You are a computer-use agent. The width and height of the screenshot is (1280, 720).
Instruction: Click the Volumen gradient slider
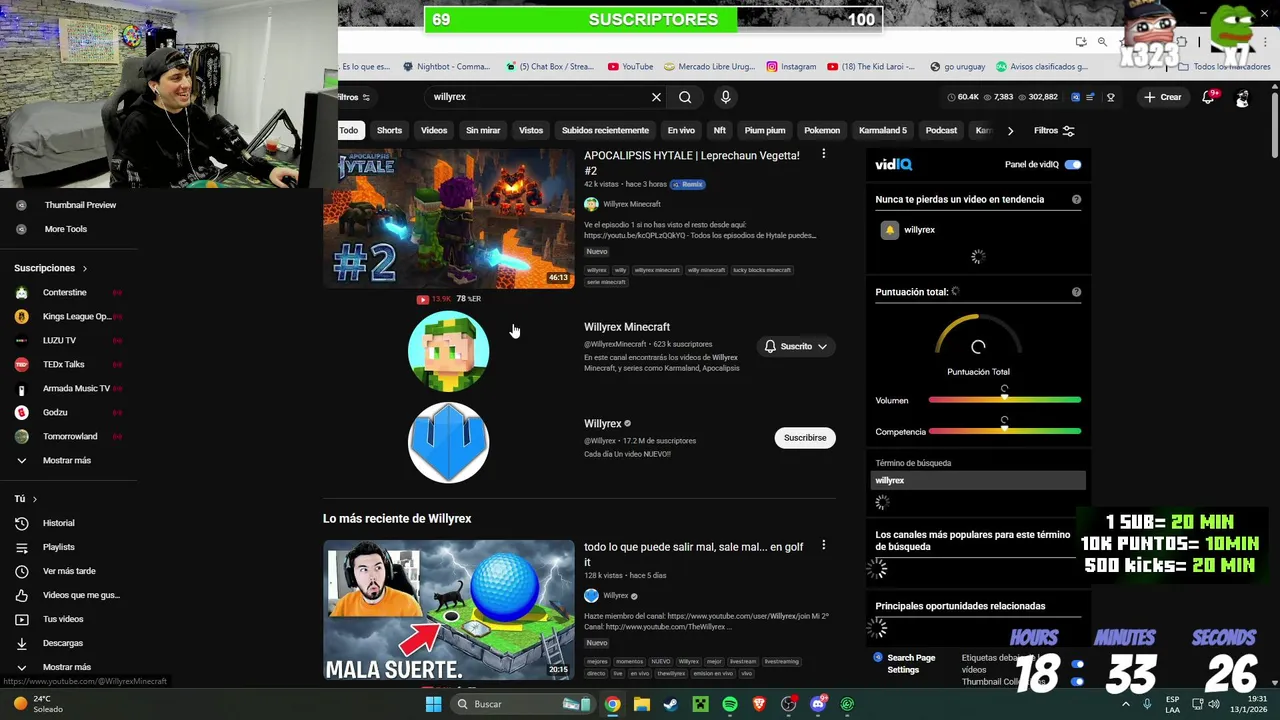tap(1004, 400)
